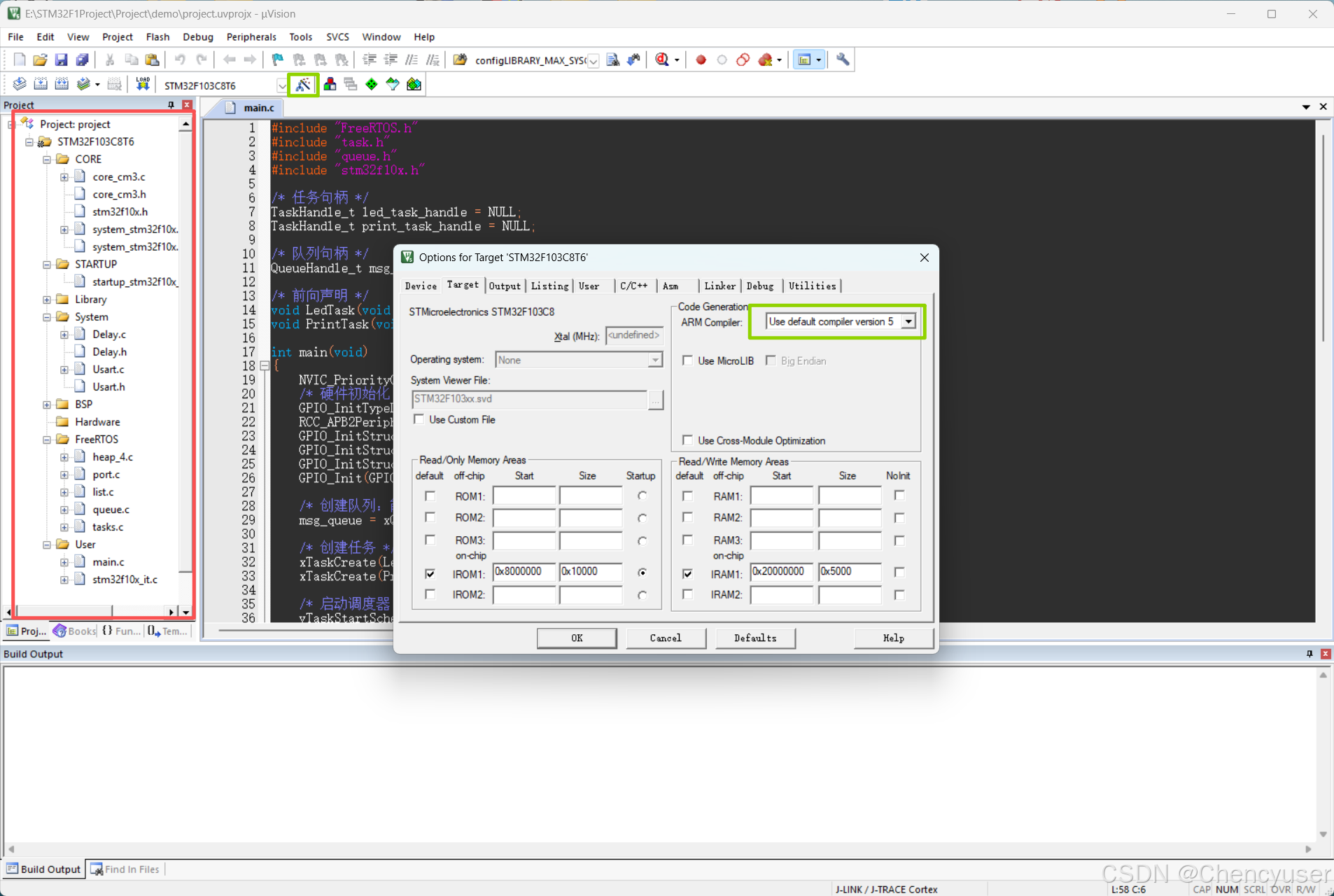The image size is (1334, 896).
Task: Toggle the bookmark flag icon
Action: tap(277, 60)
